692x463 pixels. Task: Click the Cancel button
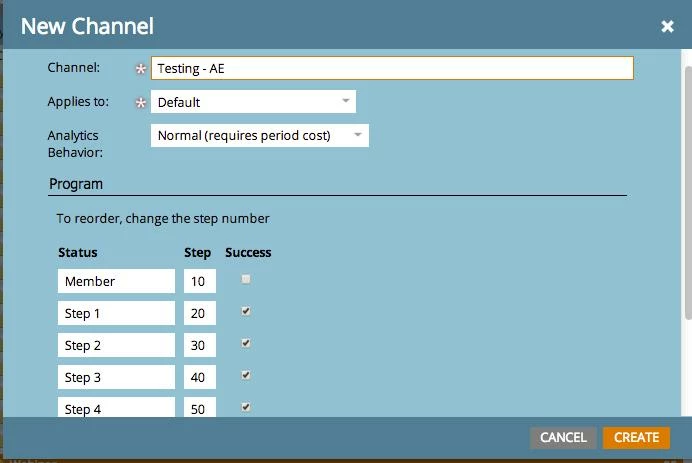[x=564, y=437]
